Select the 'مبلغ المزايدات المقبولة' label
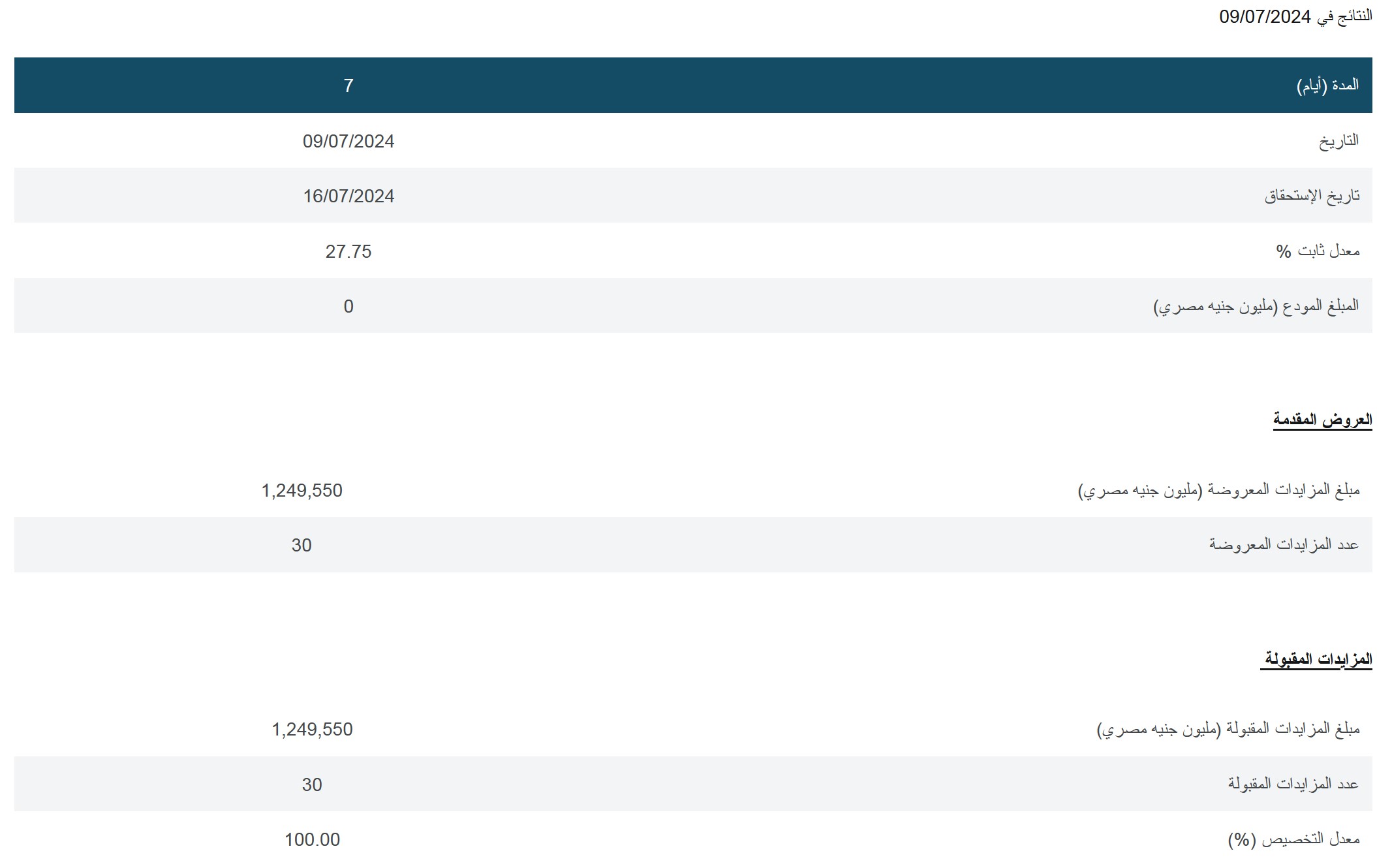This screenshot has height=868, width=1392. coord(1228,729)
